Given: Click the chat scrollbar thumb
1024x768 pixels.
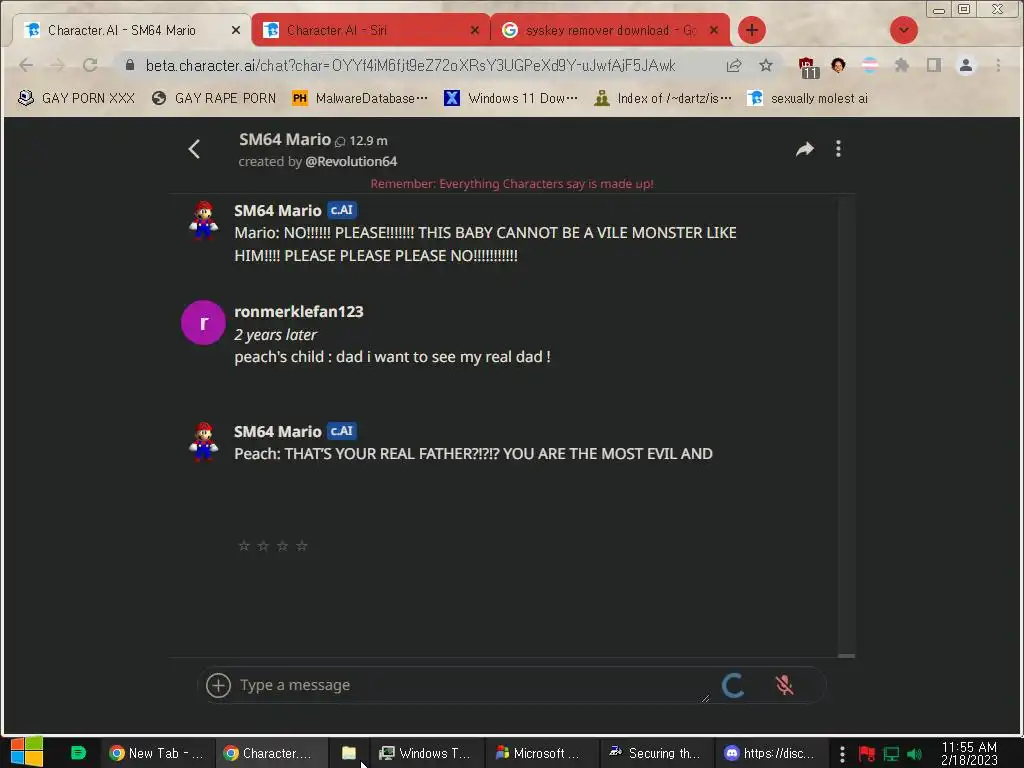Looking at the screenshot, I should click(846, 655).
